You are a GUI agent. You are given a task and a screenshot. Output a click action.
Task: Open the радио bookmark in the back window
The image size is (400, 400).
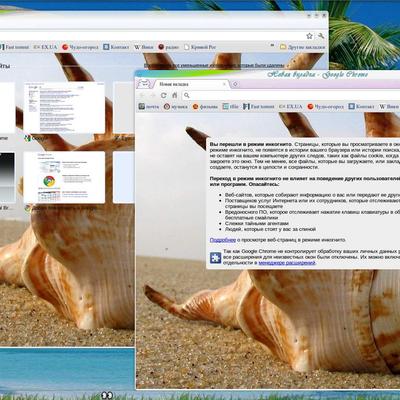pos(169,47)
